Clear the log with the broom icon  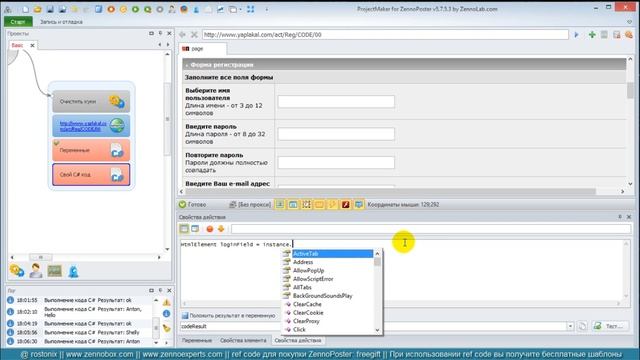pos(167,328)
